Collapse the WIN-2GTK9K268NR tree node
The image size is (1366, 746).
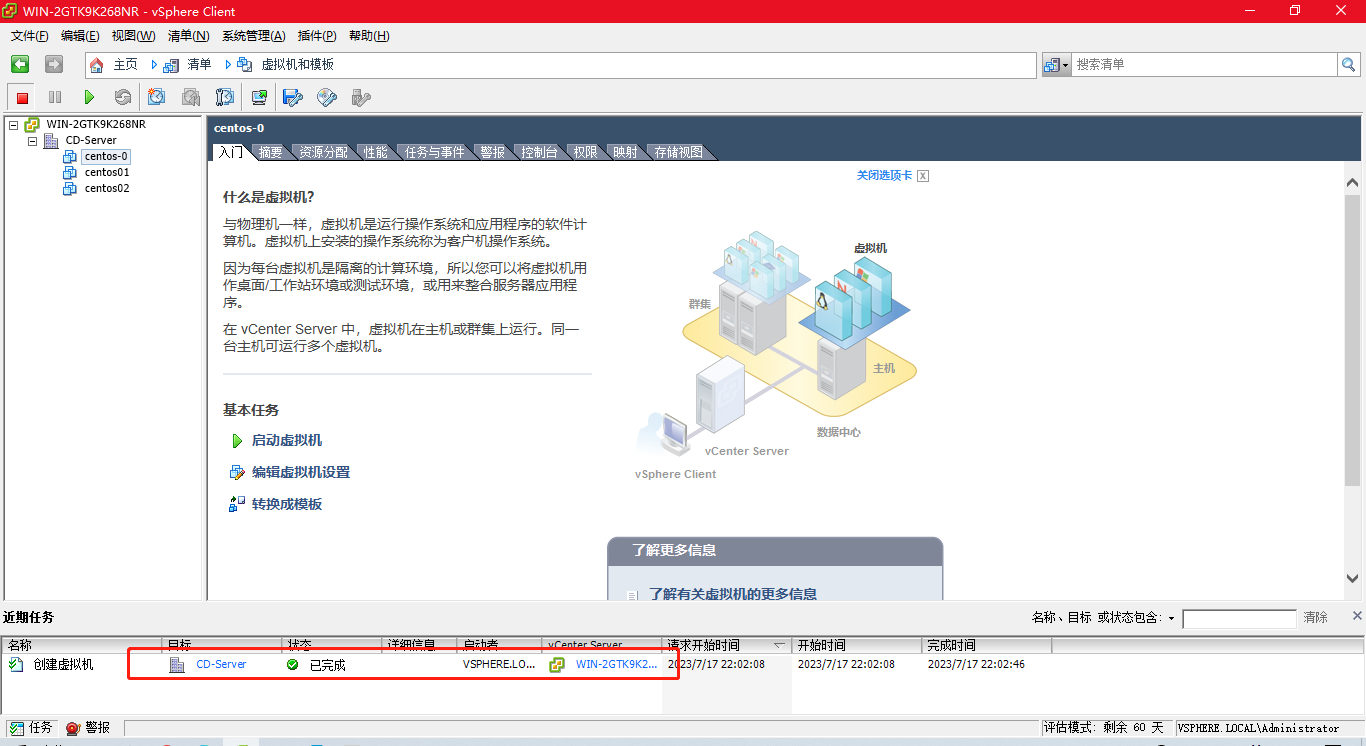coord(13,125)
